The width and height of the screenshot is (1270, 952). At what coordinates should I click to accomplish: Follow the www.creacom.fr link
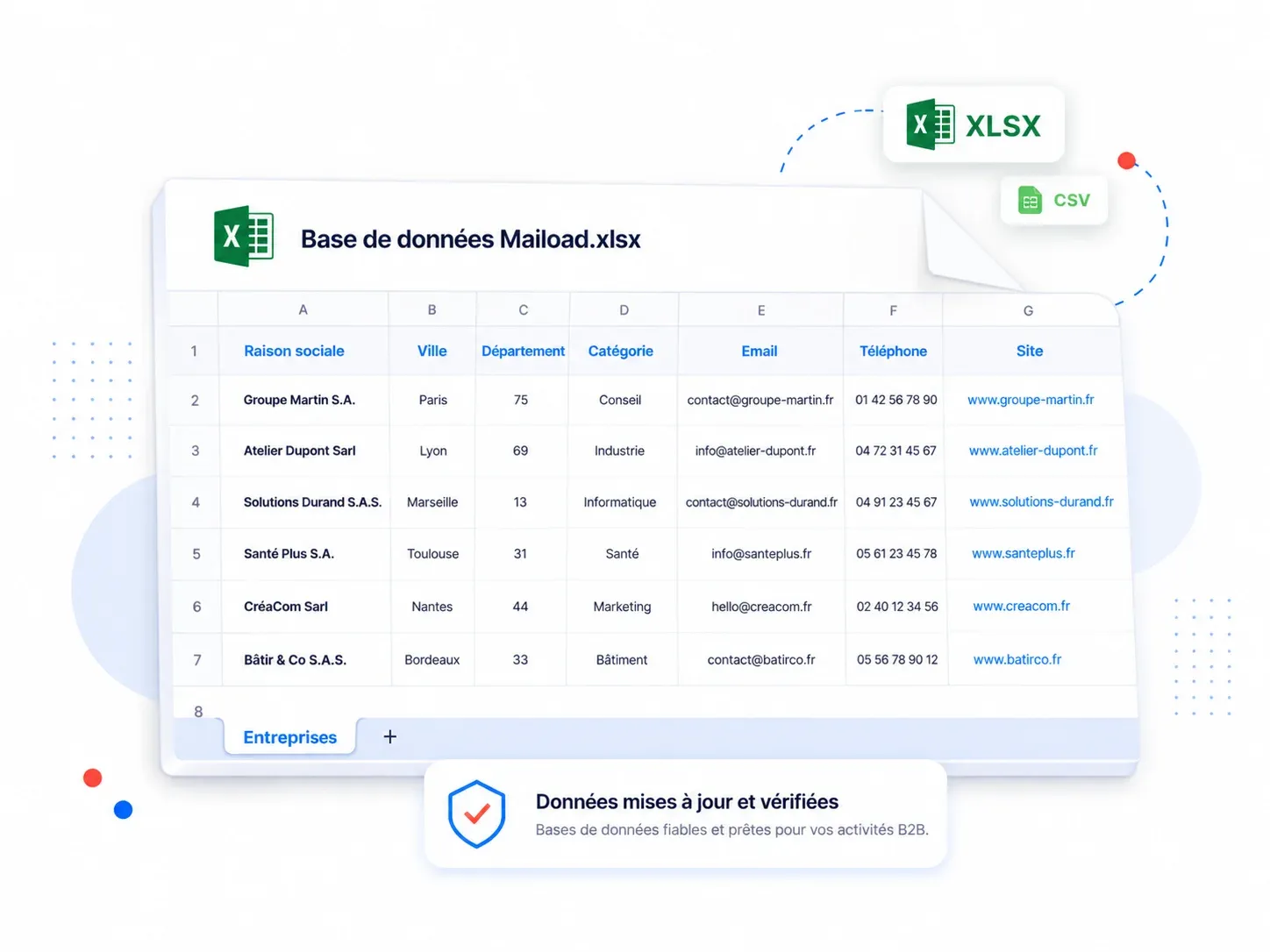tap(1021, 607)
